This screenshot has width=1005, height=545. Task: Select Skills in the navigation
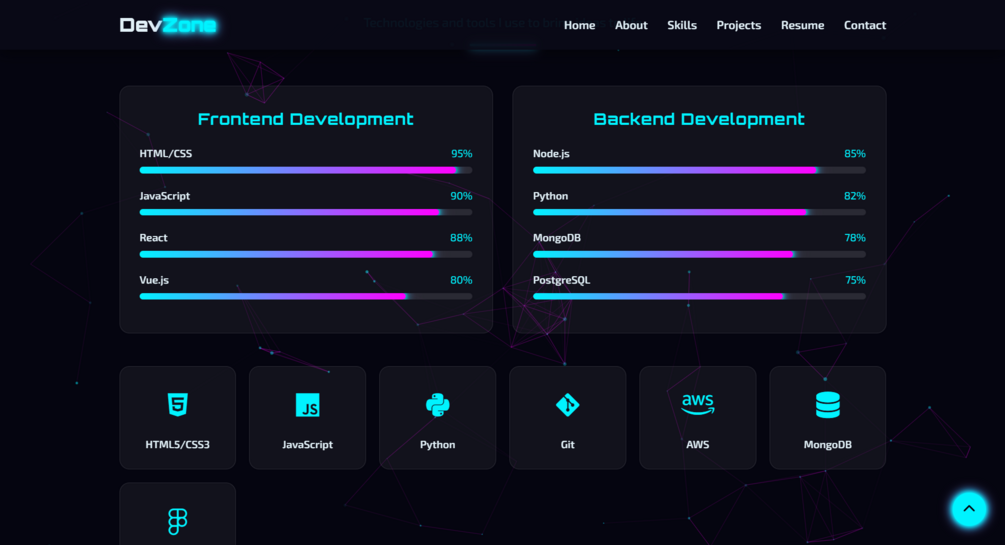click(x=682, y=25)
